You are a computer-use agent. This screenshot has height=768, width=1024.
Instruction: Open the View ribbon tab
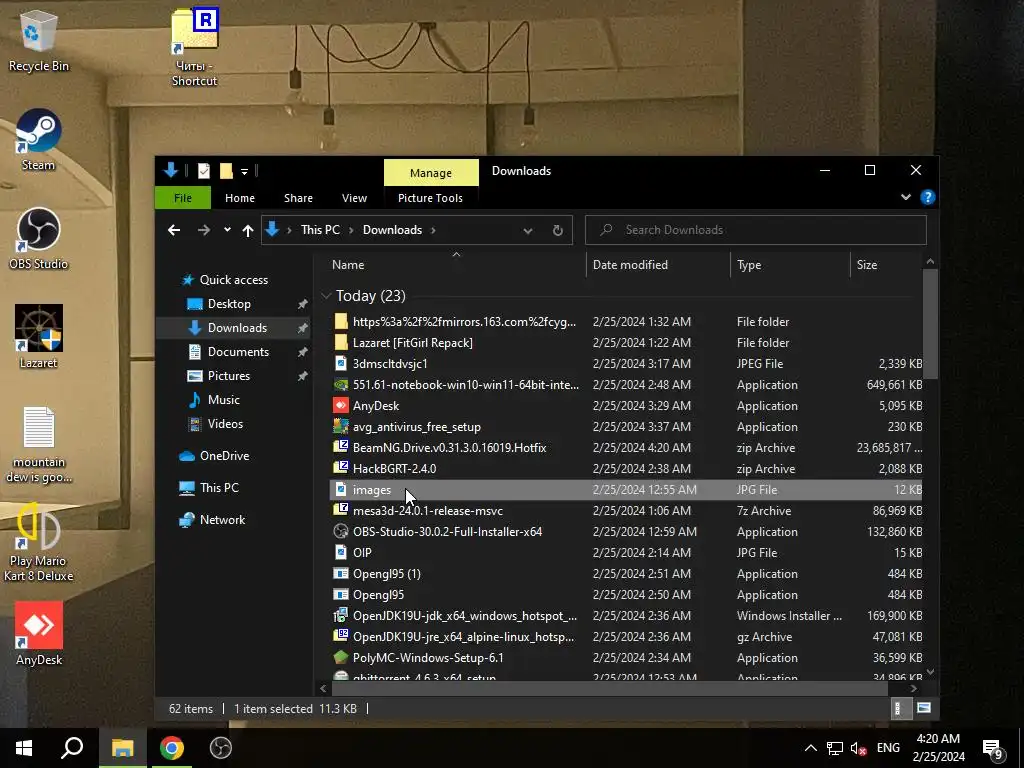coord(355,198)
